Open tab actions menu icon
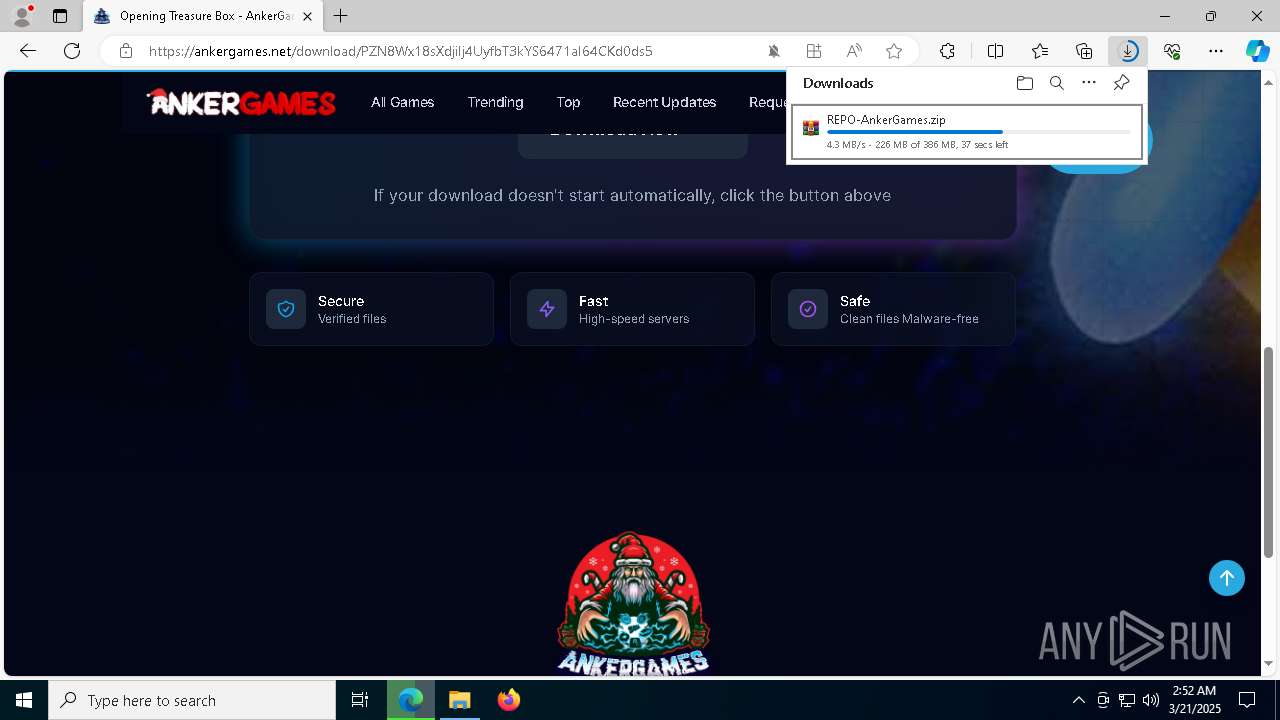The width and height of the screenshot is (1280, 720). pos(60,16)
